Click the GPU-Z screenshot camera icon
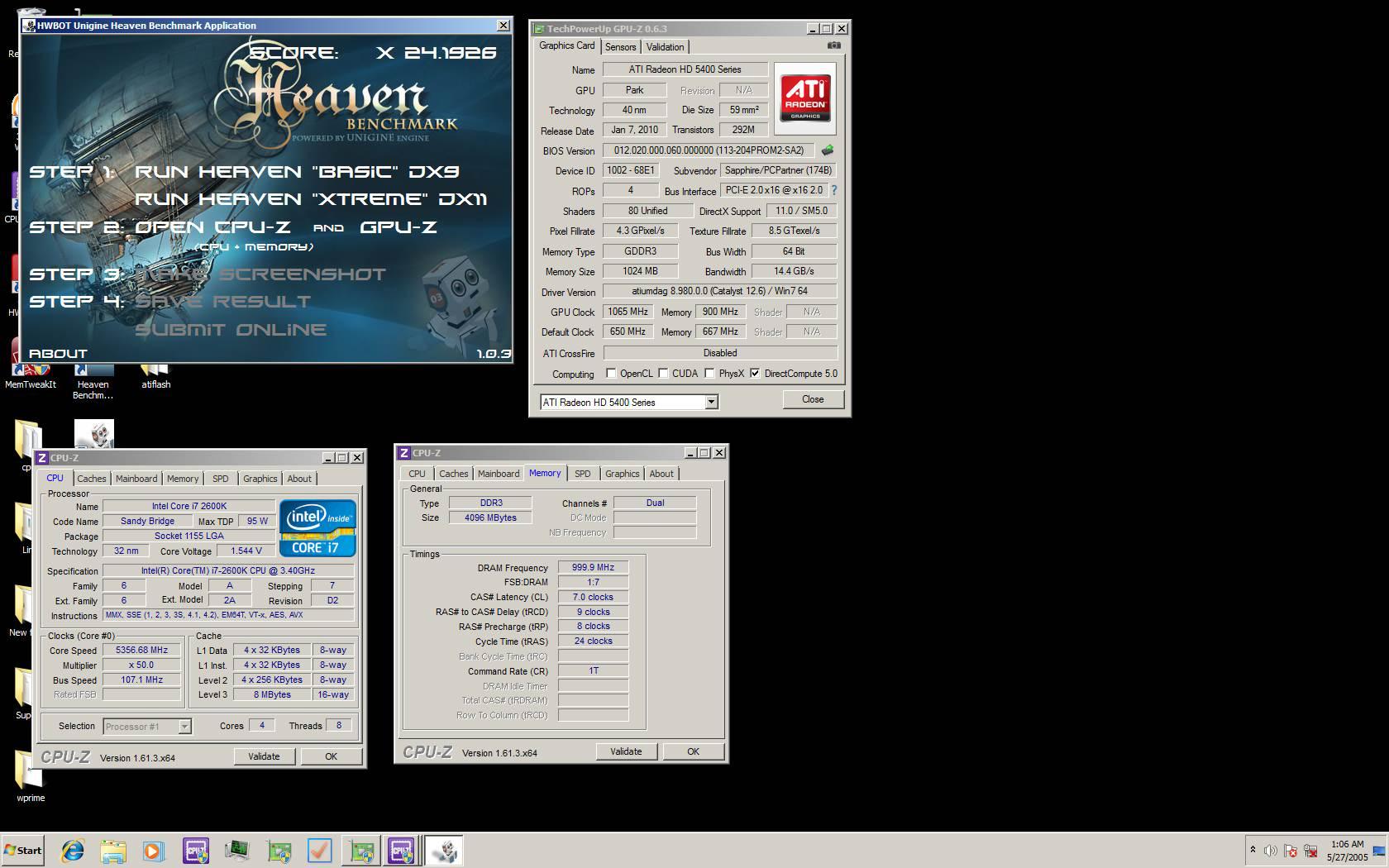Screen dimensions: 1389x868 [x=834, y=46]
